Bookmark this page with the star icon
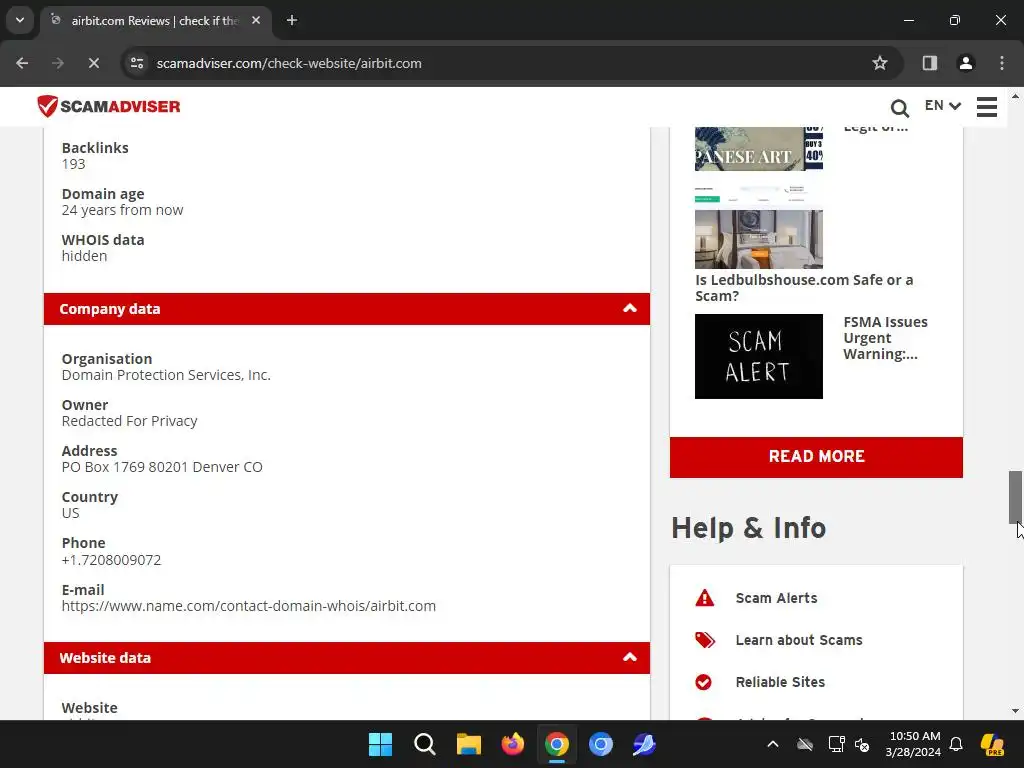1024x768 pixels. (x=880, y=63)
